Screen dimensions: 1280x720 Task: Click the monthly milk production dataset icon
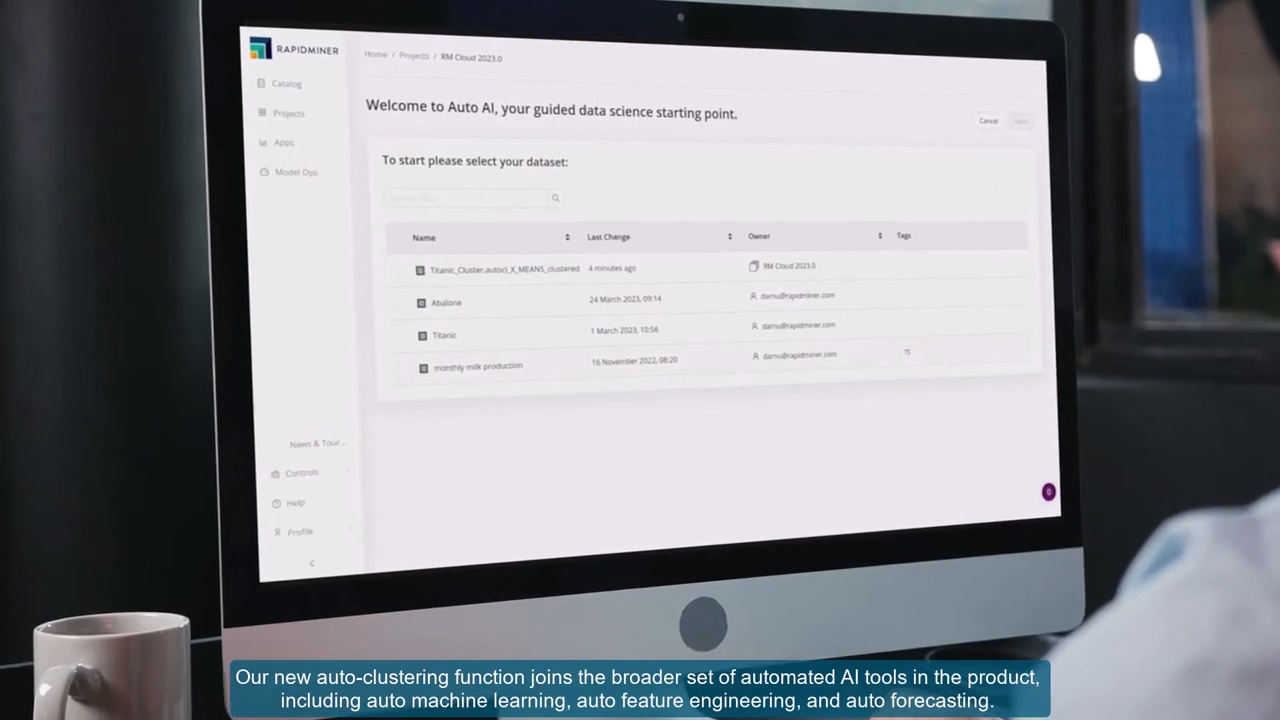[423, 368]
